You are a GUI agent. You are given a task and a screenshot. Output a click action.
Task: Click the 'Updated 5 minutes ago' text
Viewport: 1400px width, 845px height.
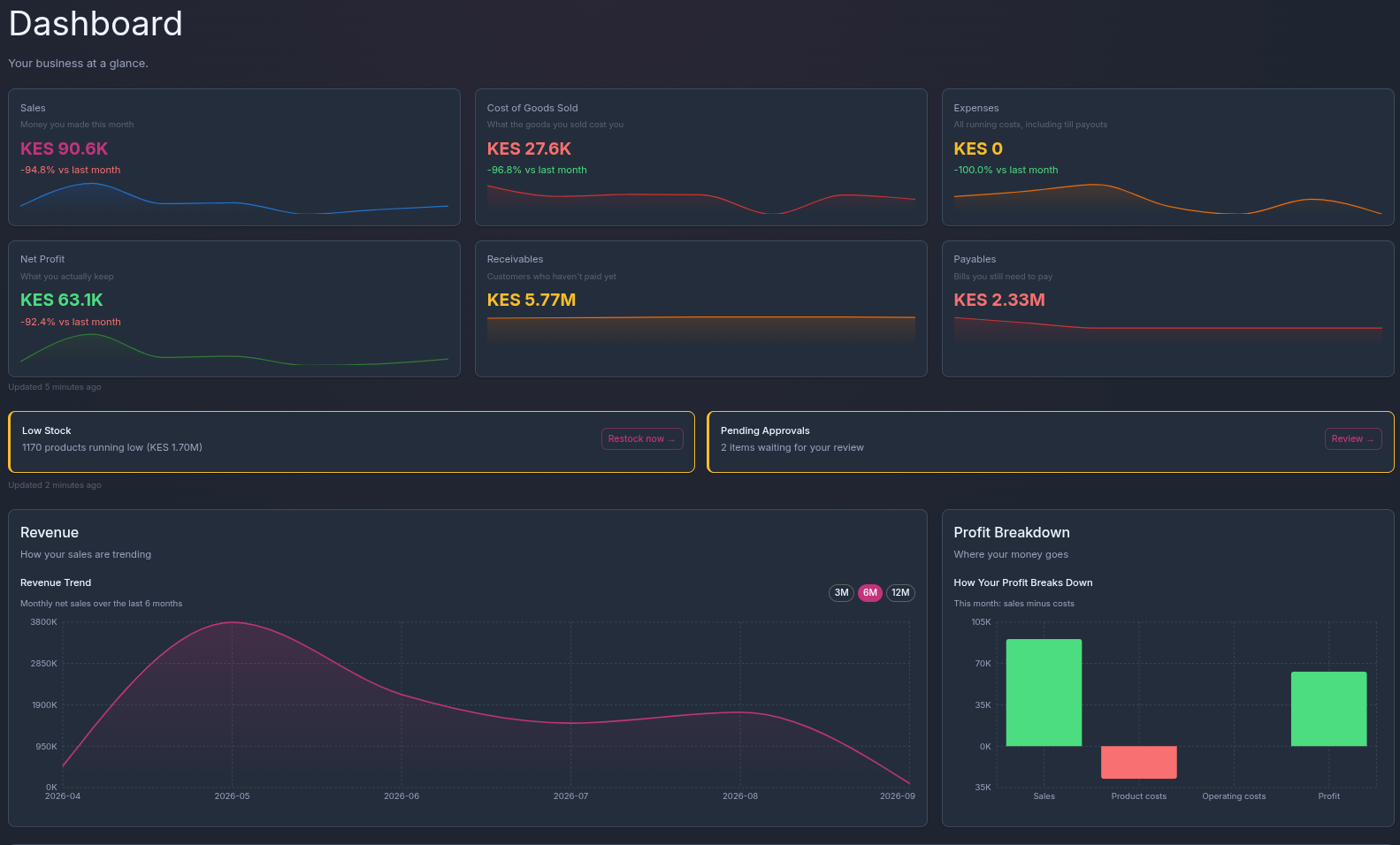55,387
